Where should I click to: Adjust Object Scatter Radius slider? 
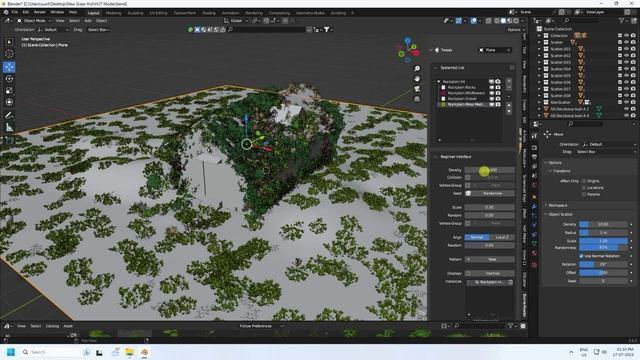603,232
